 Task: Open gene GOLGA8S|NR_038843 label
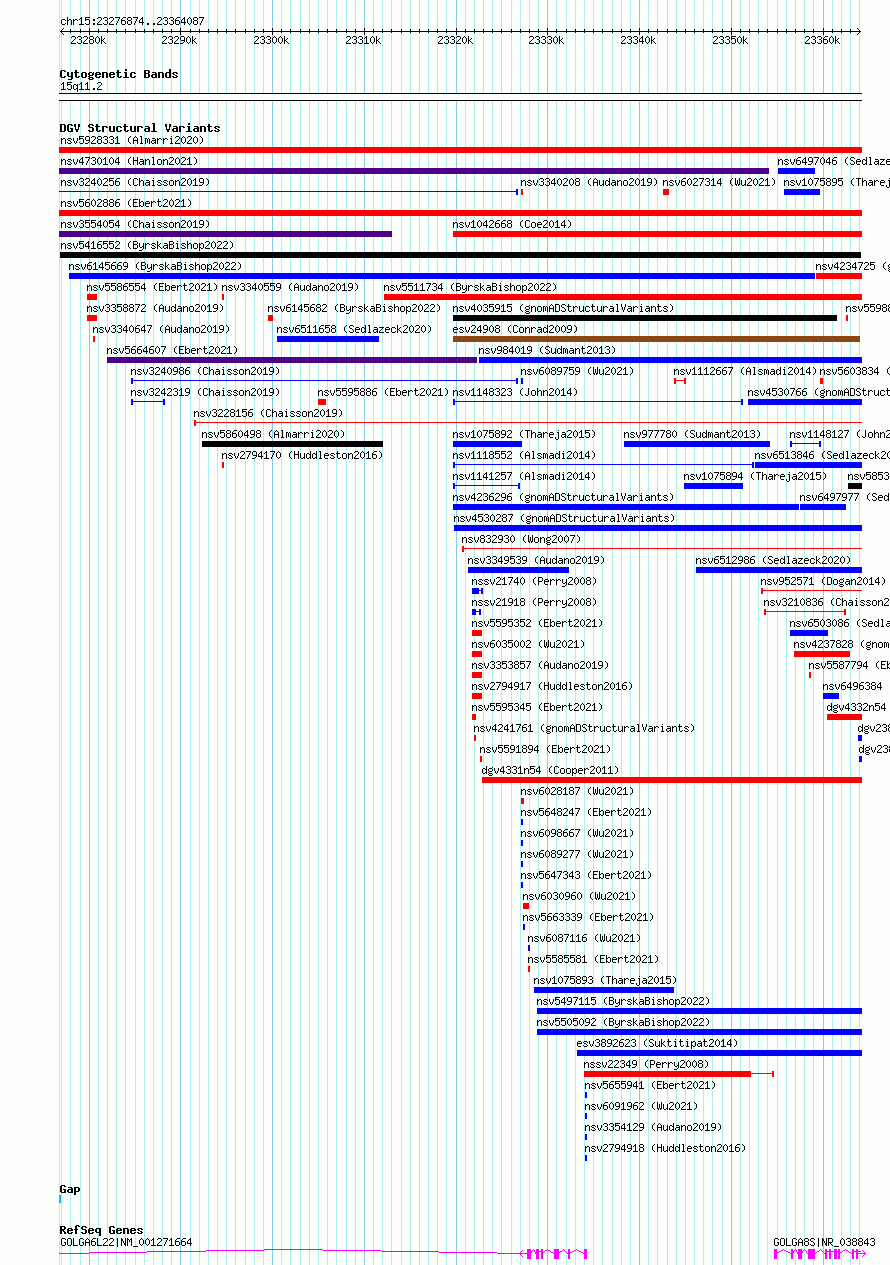click(x=824, y=1242)
